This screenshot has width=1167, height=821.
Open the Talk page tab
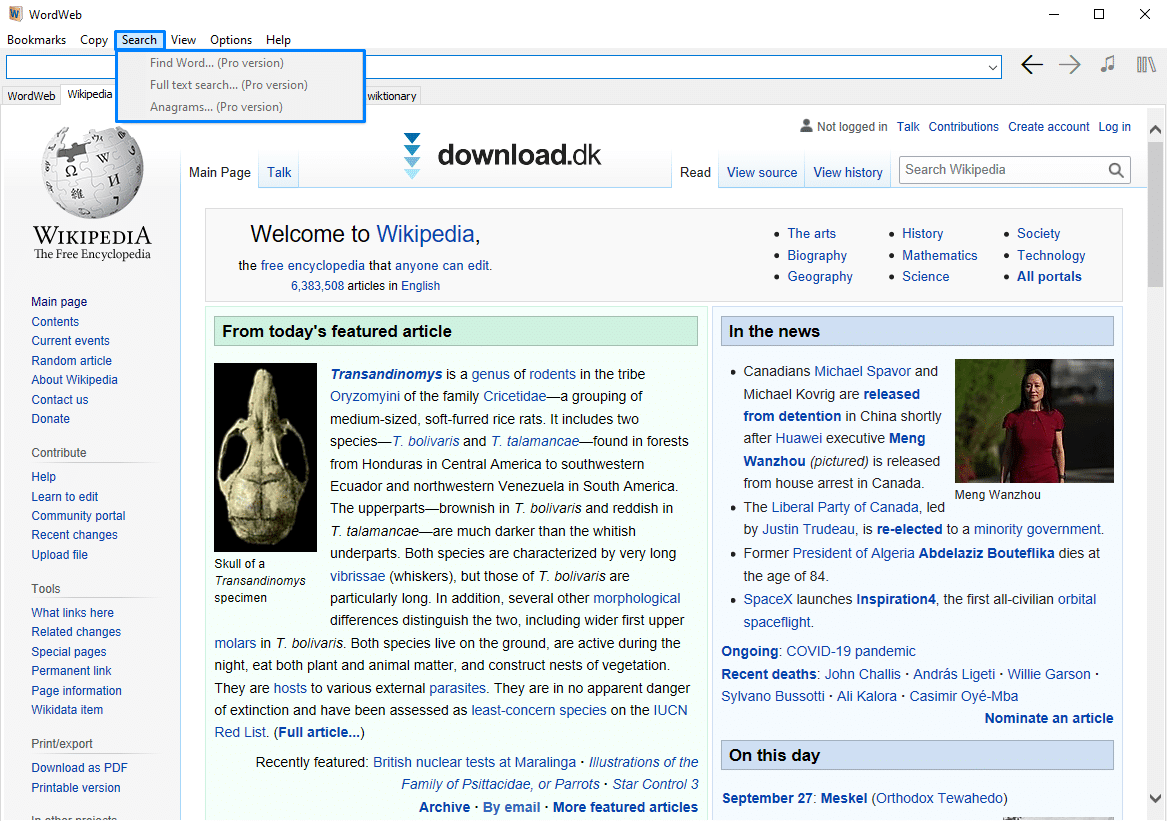(279, 173)
